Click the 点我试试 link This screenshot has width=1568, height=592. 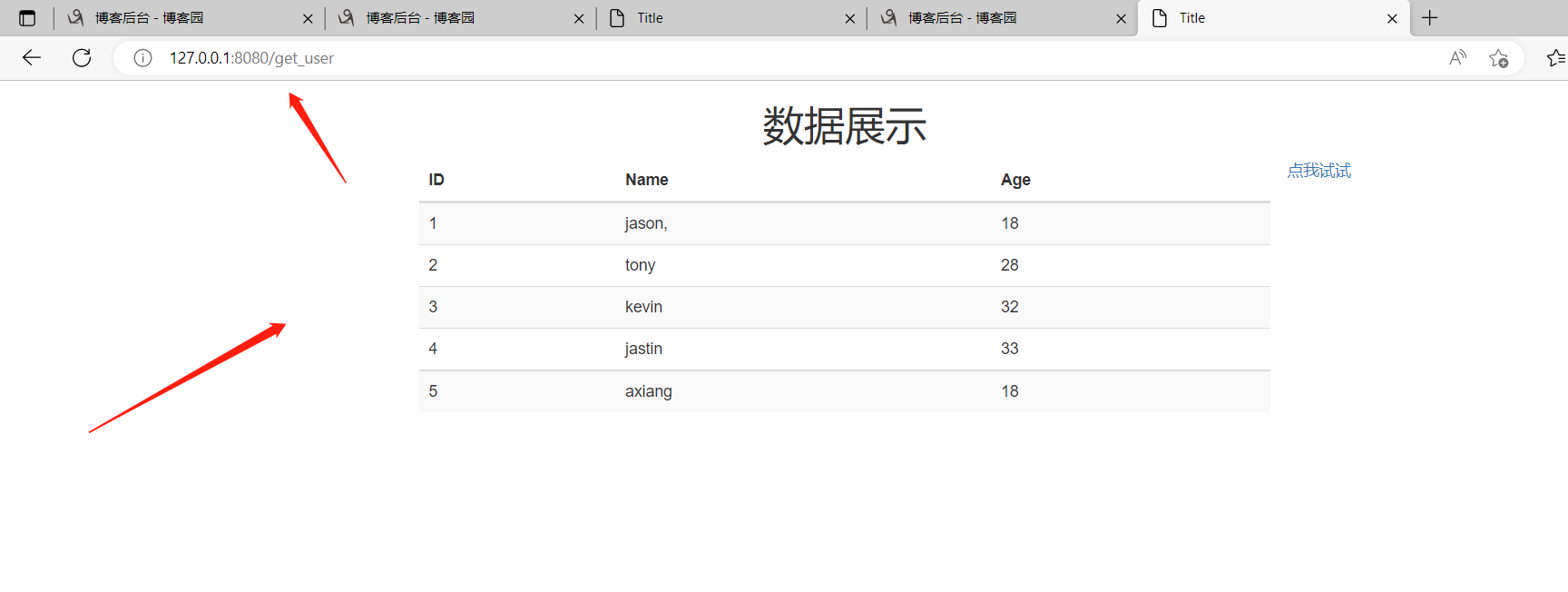1318,171
